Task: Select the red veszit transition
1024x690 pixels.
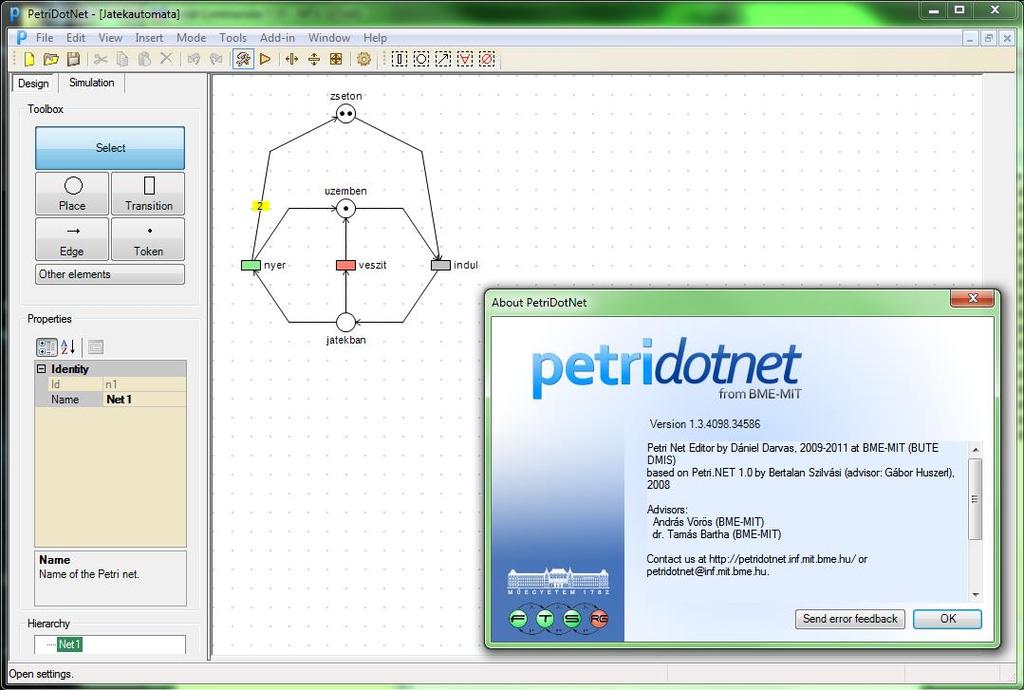Action: click(346, 265)
